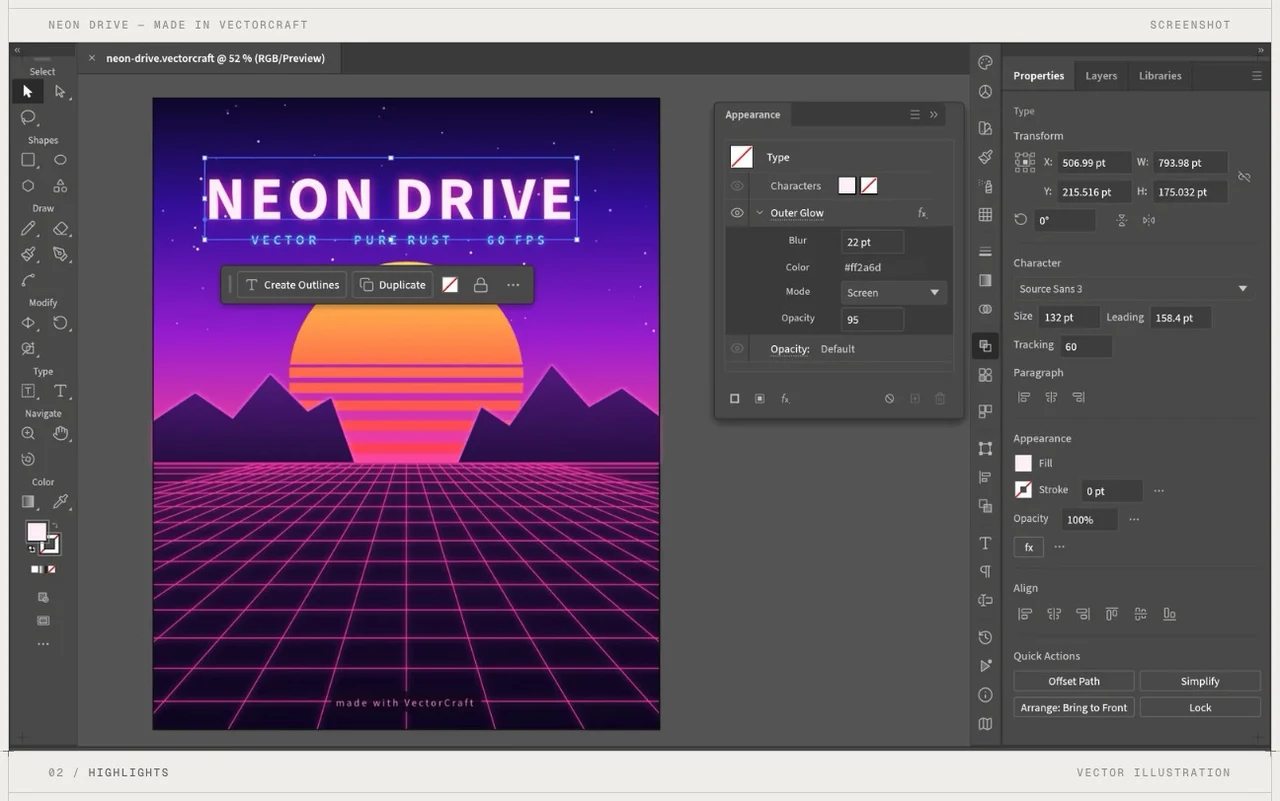Click Create Outlines button
This screenshot has height=801, width=1280.
pos(292,285)
